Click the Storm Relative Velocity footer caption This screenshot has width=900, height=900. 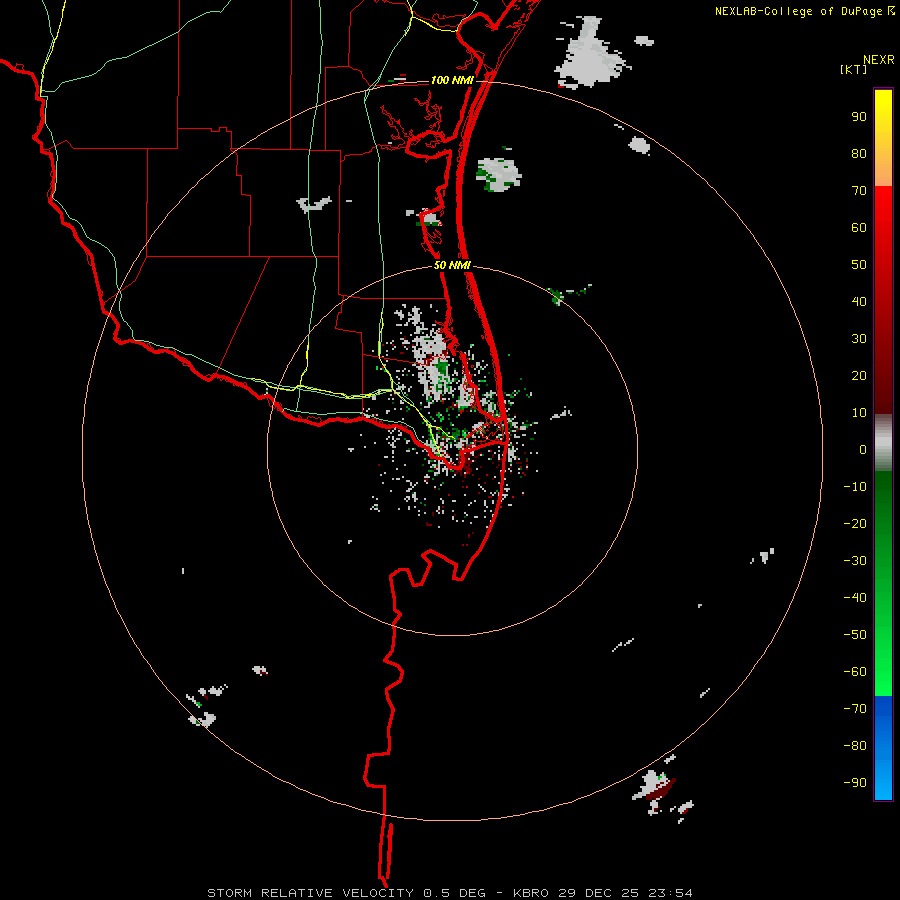[449, 893]
